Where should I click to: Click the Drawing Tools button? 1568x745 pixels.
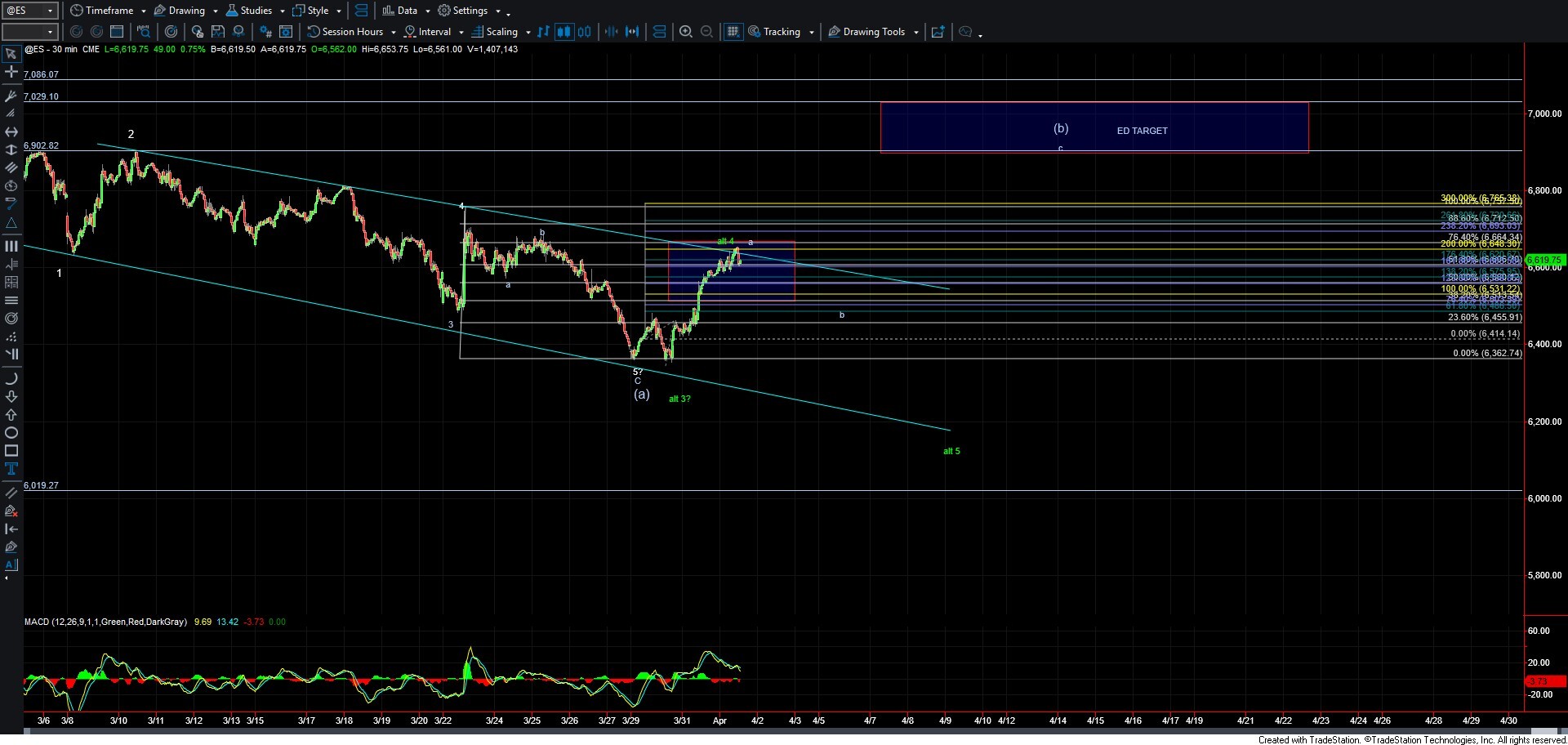[x=873, y=32]
